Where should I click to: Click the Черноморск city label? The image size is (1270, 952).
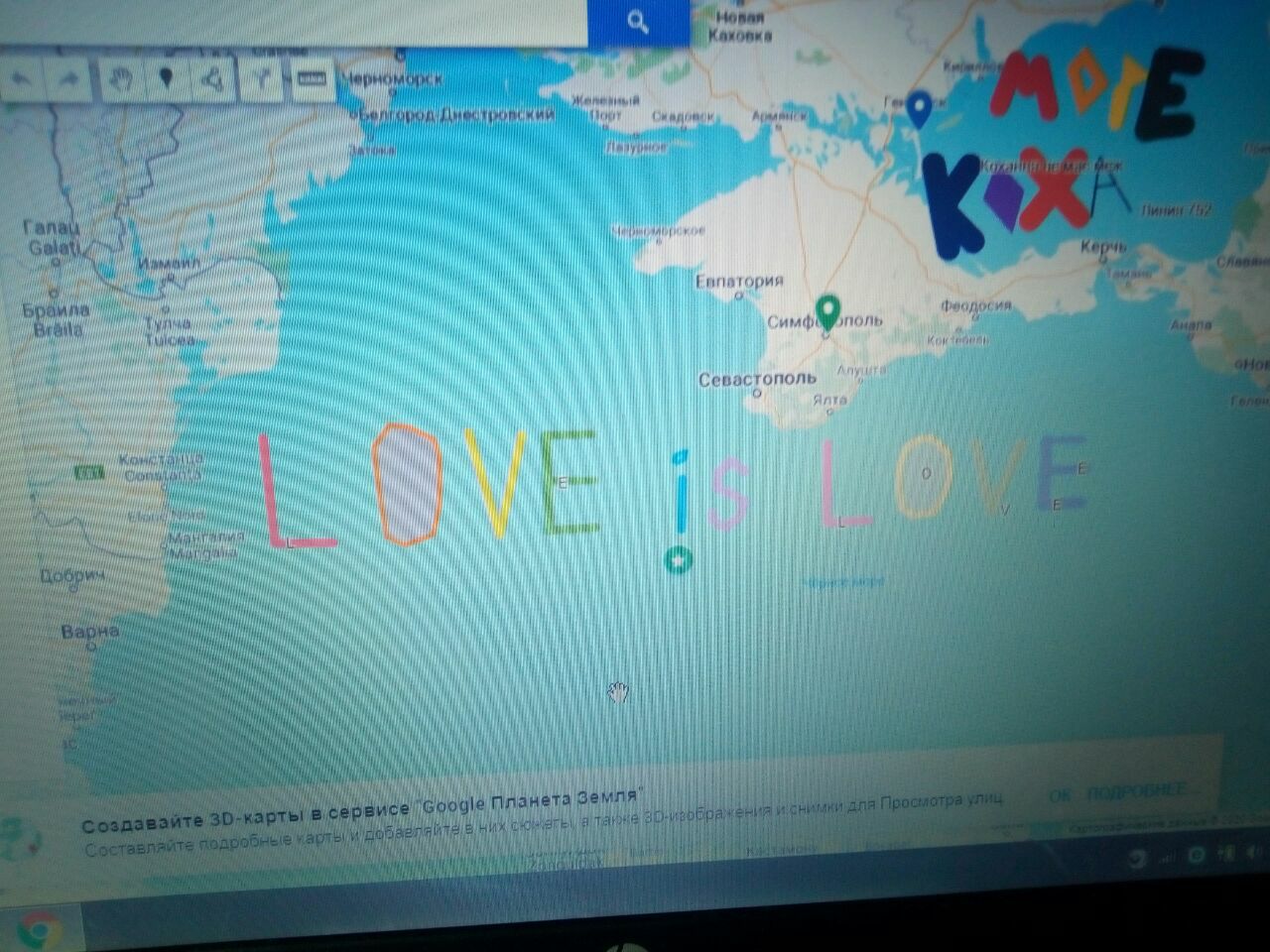click(391, 78)
